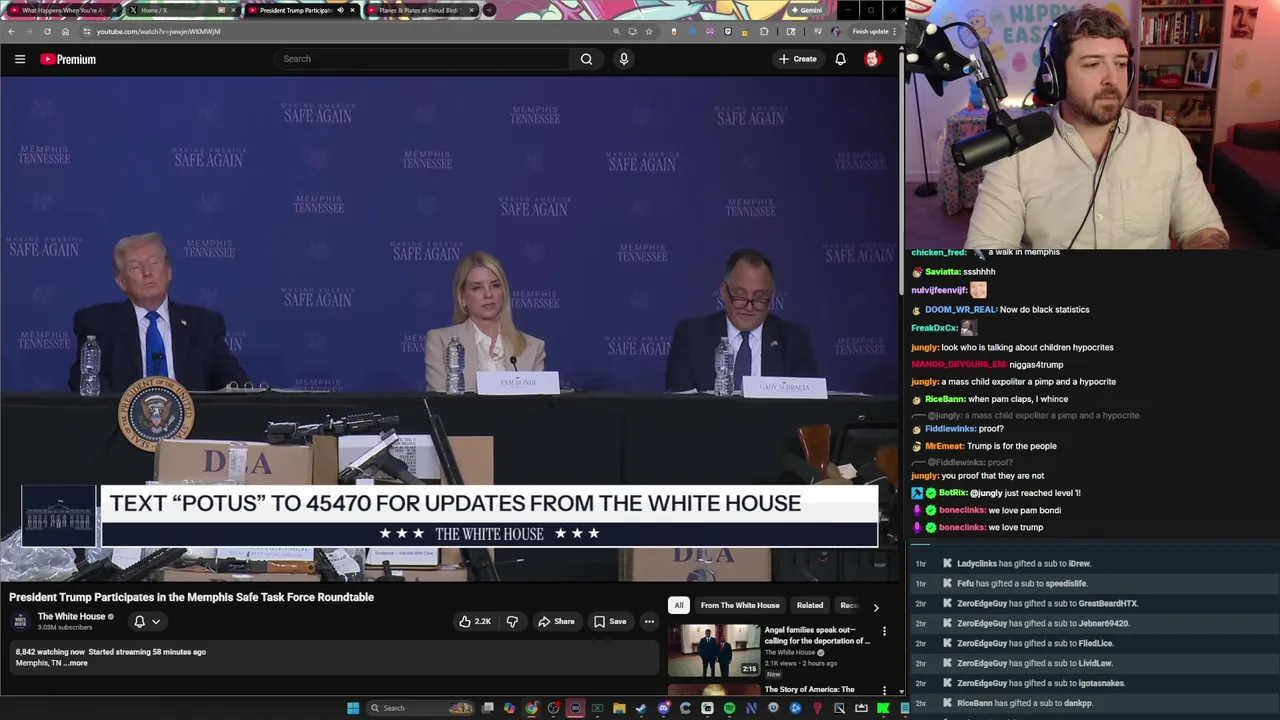Start voice search with the microphone
The image size is (1280, 720).
point(624,59)
